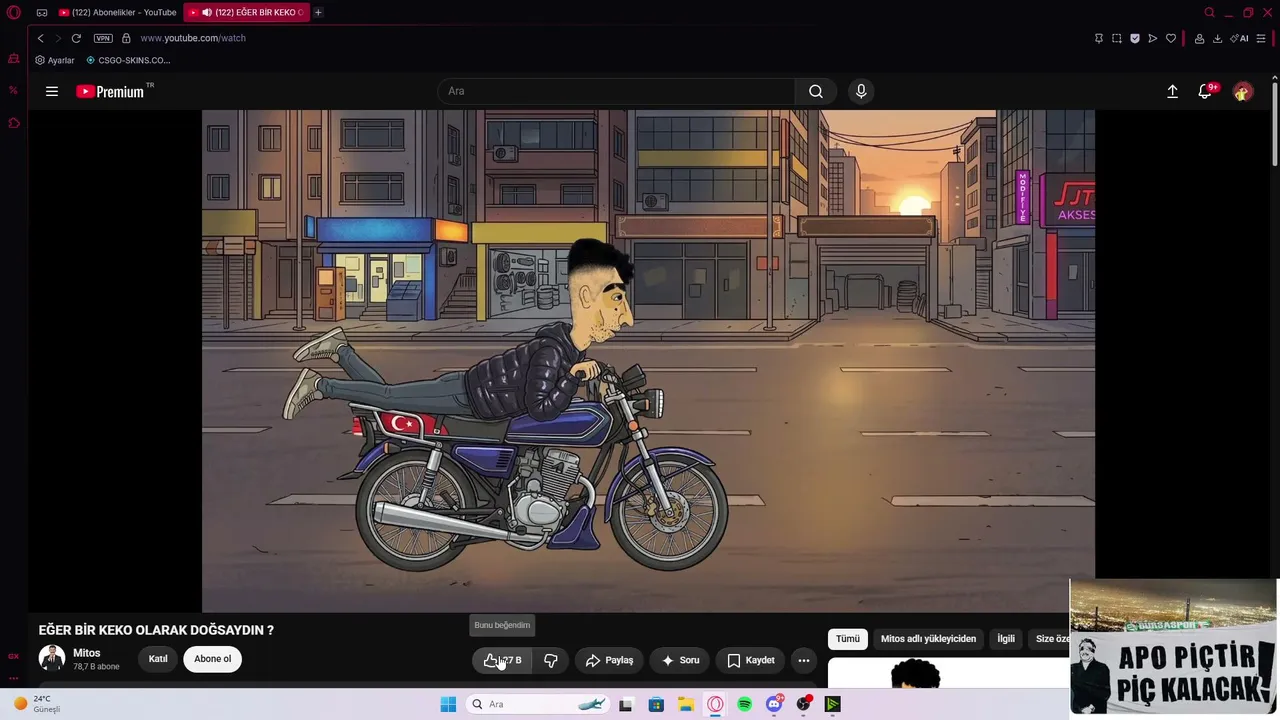Screen dimensions: 1280x720
Task: Open the YouTube account avatar menu
Action: pyautogui.click(x=1242, y=91)
